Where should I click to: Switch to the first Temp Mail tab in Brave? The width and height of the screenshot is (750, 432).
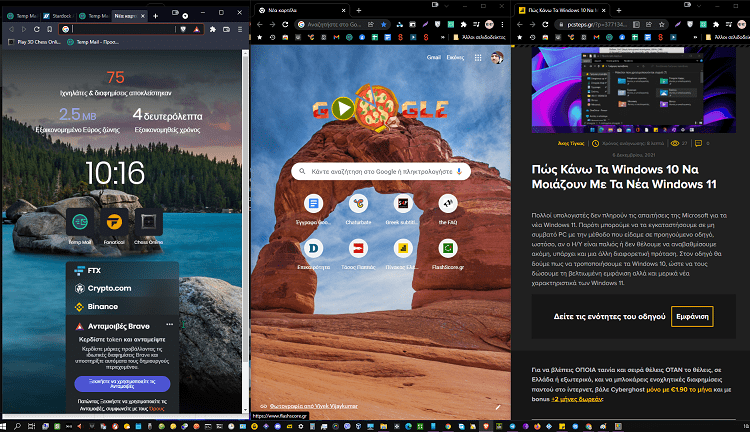(22, 16)
